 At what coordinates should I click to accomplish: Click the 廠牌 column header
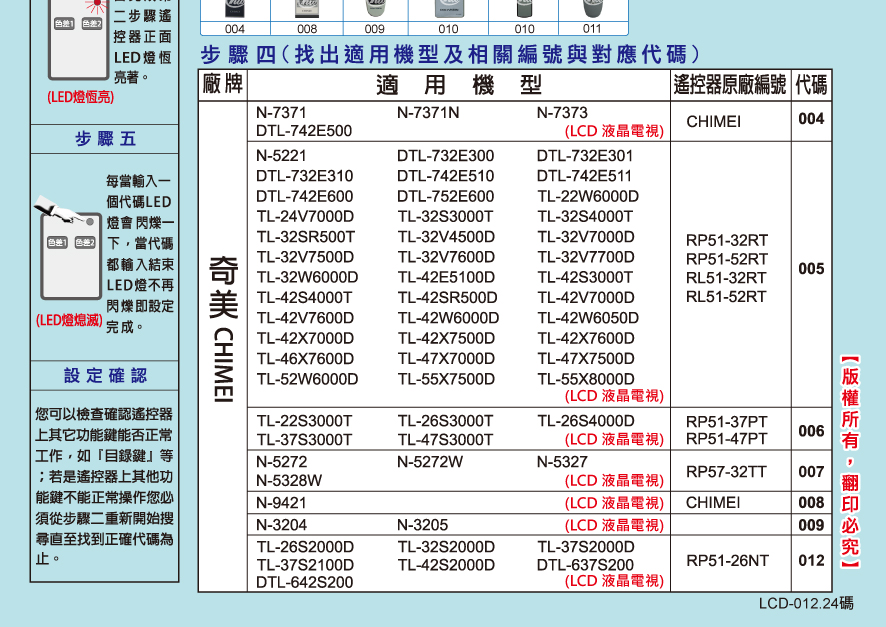click(x=223, y=84)
